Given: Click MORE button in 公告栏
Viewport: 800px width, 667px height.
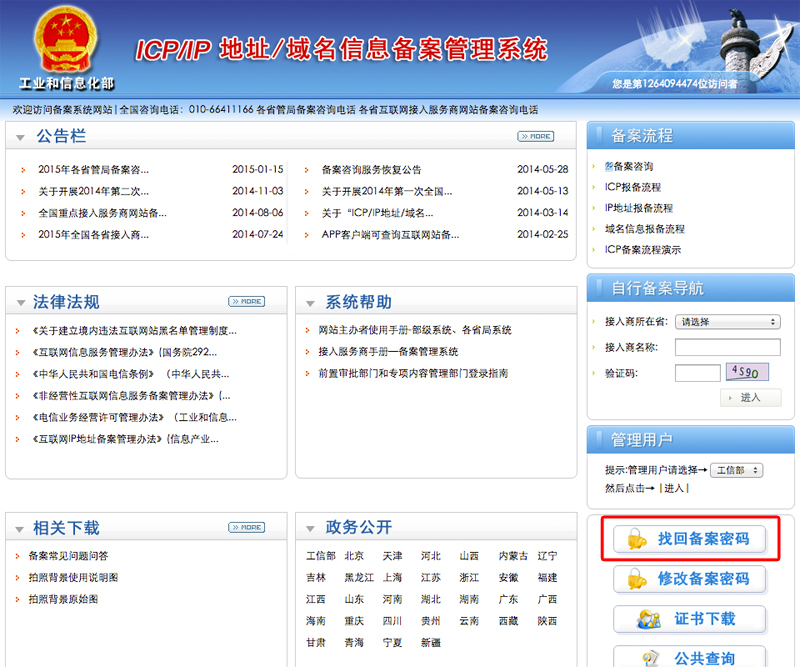Looking at the screenshot, I should point(536,136).
